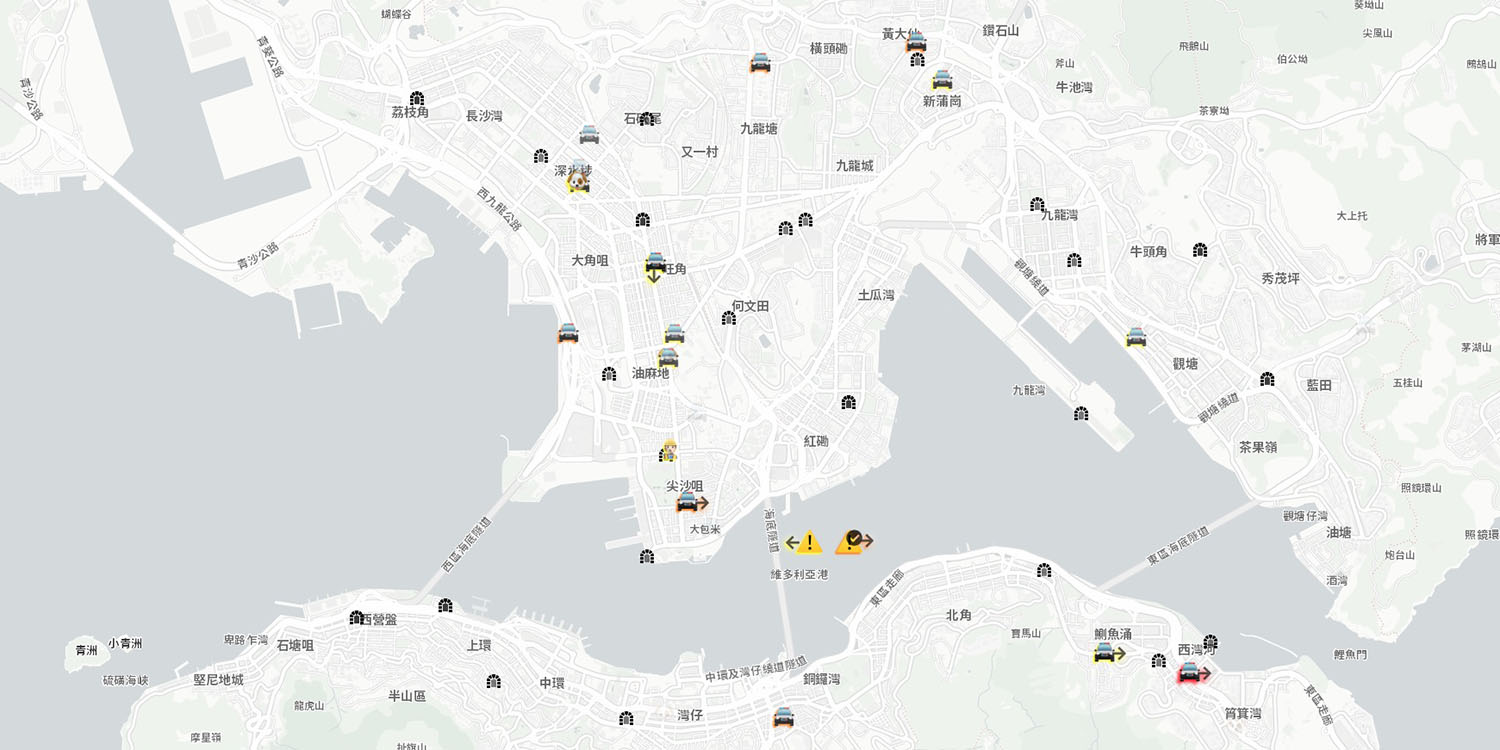Click the 中環 district label
The image size is (1500, 750).
tap(552, 683)
